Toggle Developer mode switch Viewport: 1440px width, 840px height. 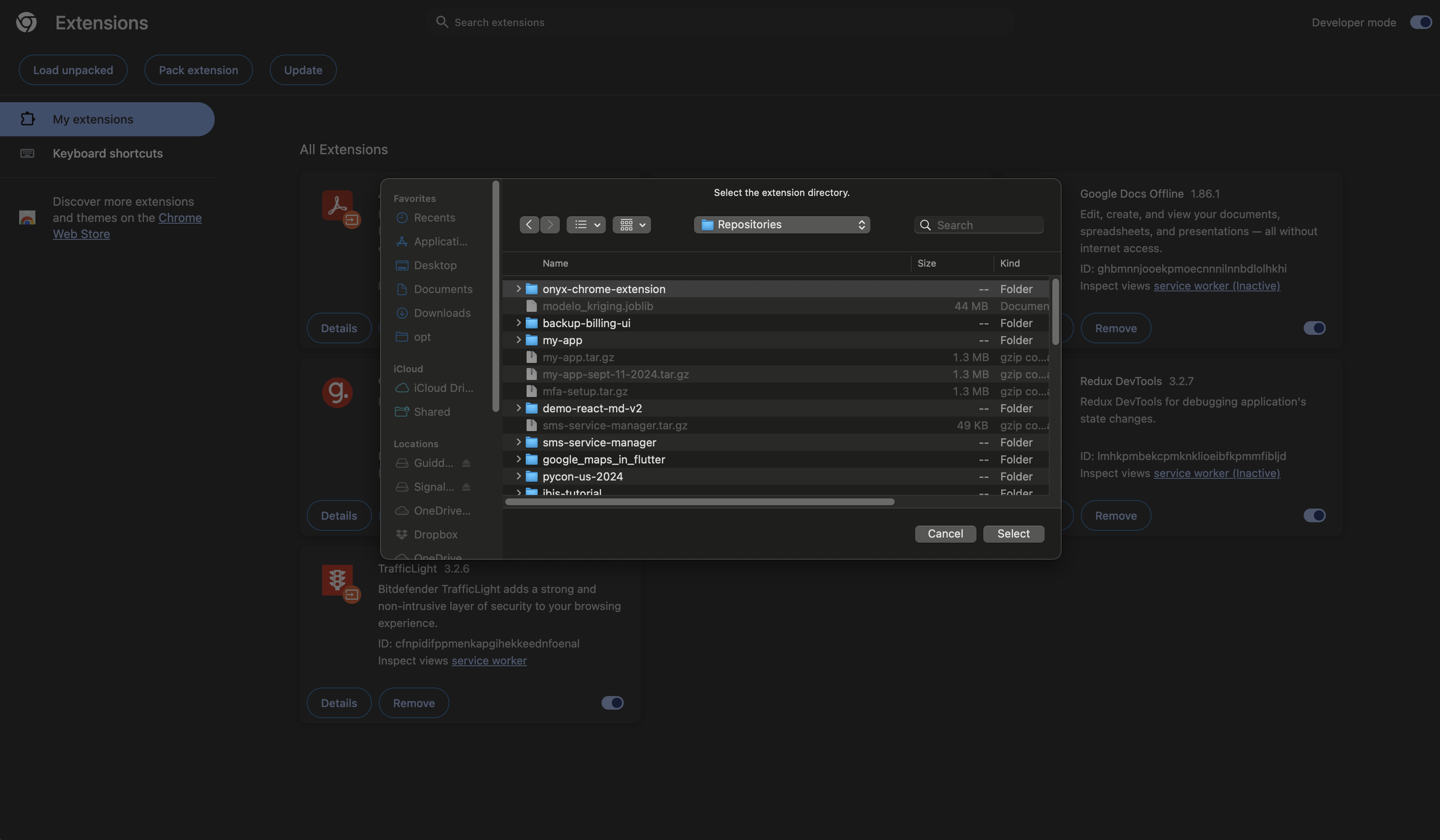tap(1420, 22)
